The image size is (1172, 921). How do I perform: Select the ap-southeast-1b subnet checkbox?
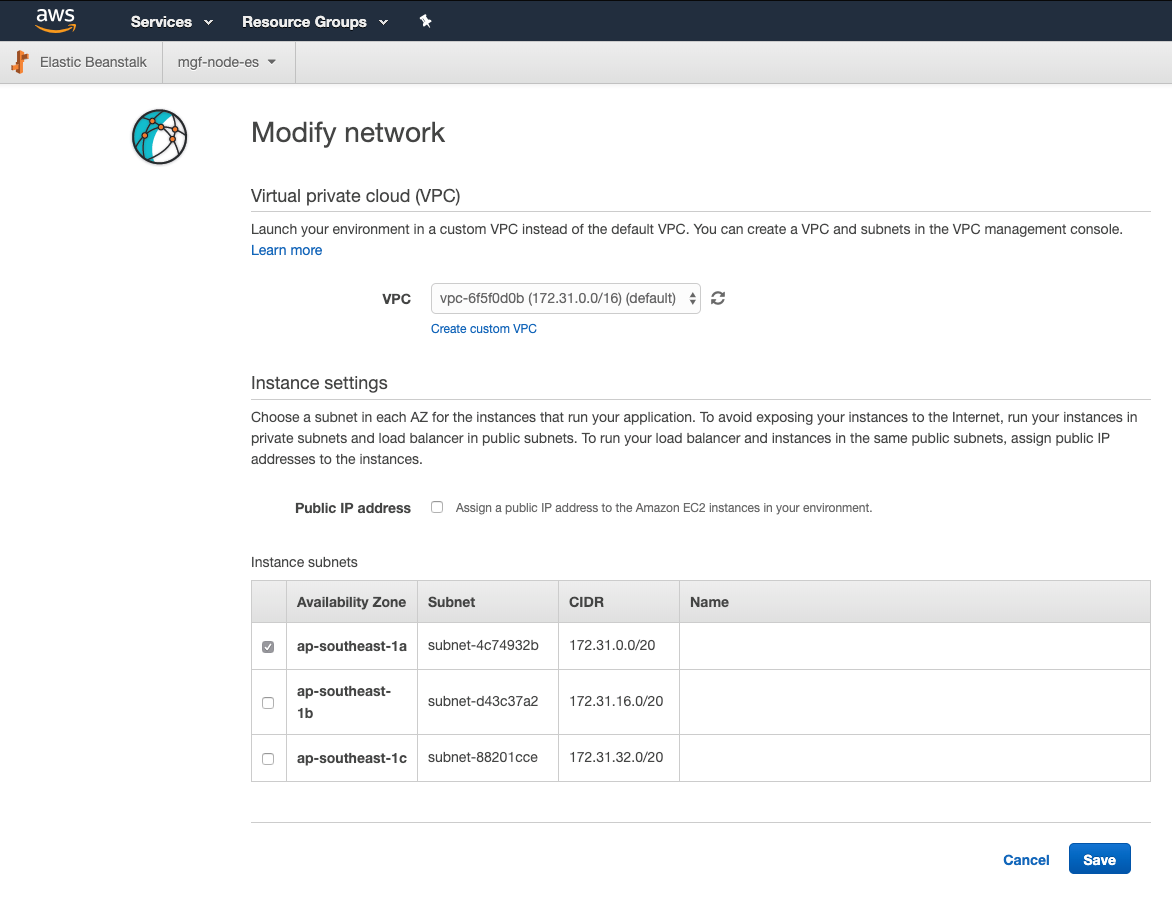268,702
